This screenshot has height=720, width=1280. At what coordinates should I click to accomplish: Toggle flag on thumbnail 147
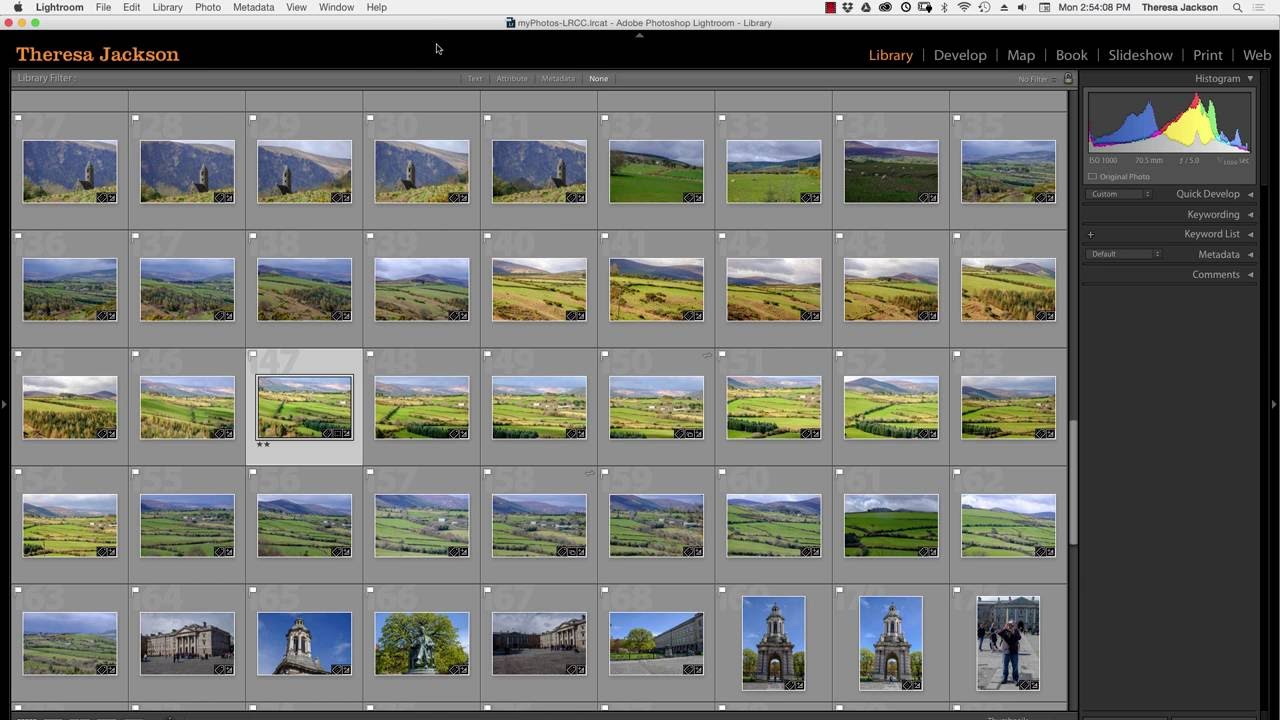[x=253, y=354]
